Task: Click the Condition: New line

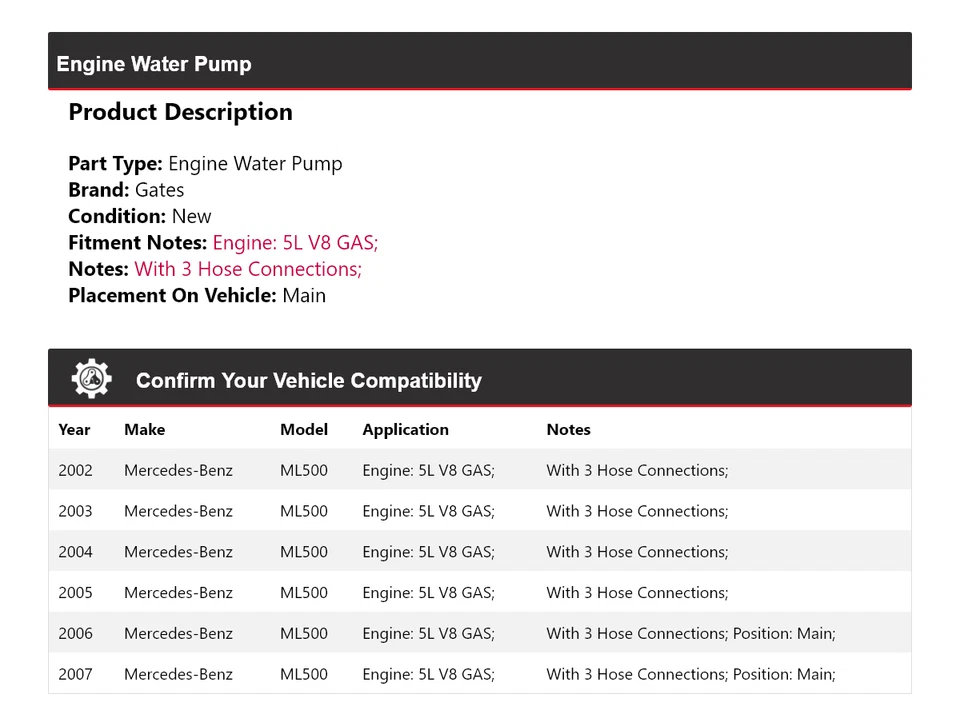Action: (x=140, y=216)
